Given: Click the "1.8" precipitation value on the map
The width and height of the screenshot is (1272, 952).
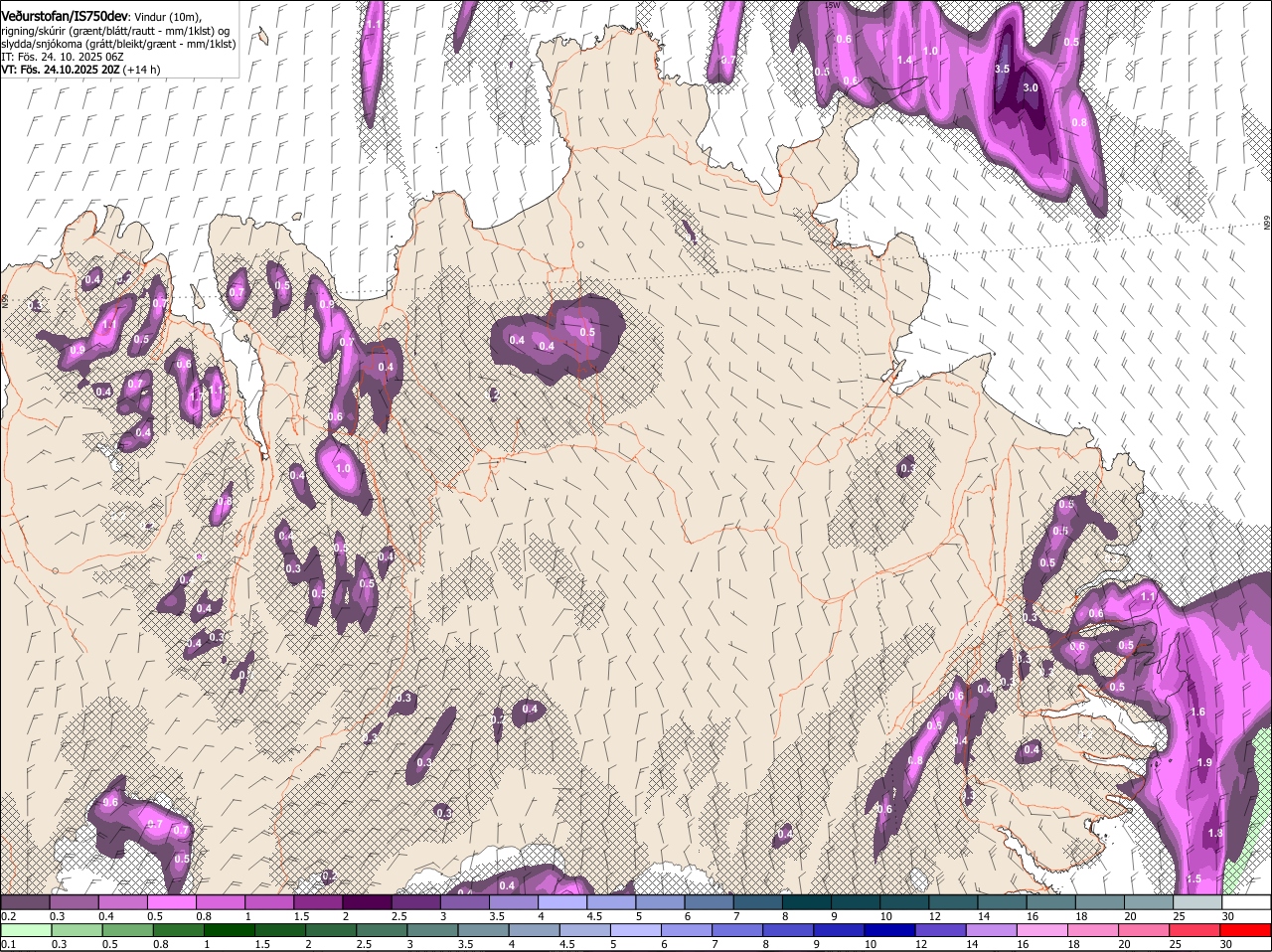Looking at the screenshot, I should tap(1214, 833).
